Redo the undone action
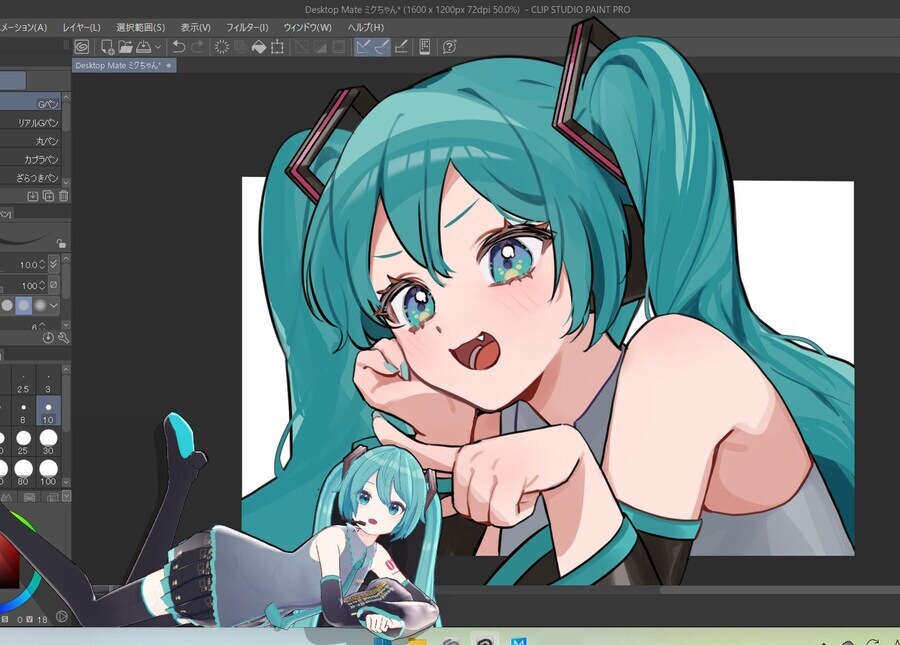The height and width of the screenshot is (645, 900). pos(197,46)
